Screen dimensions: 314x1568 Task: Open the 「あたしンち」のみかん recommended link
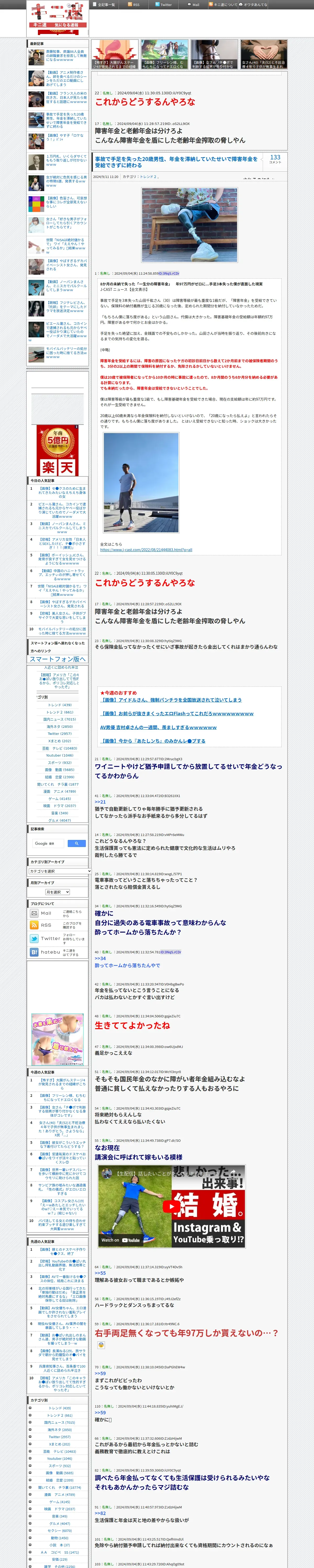coord(153,741)
